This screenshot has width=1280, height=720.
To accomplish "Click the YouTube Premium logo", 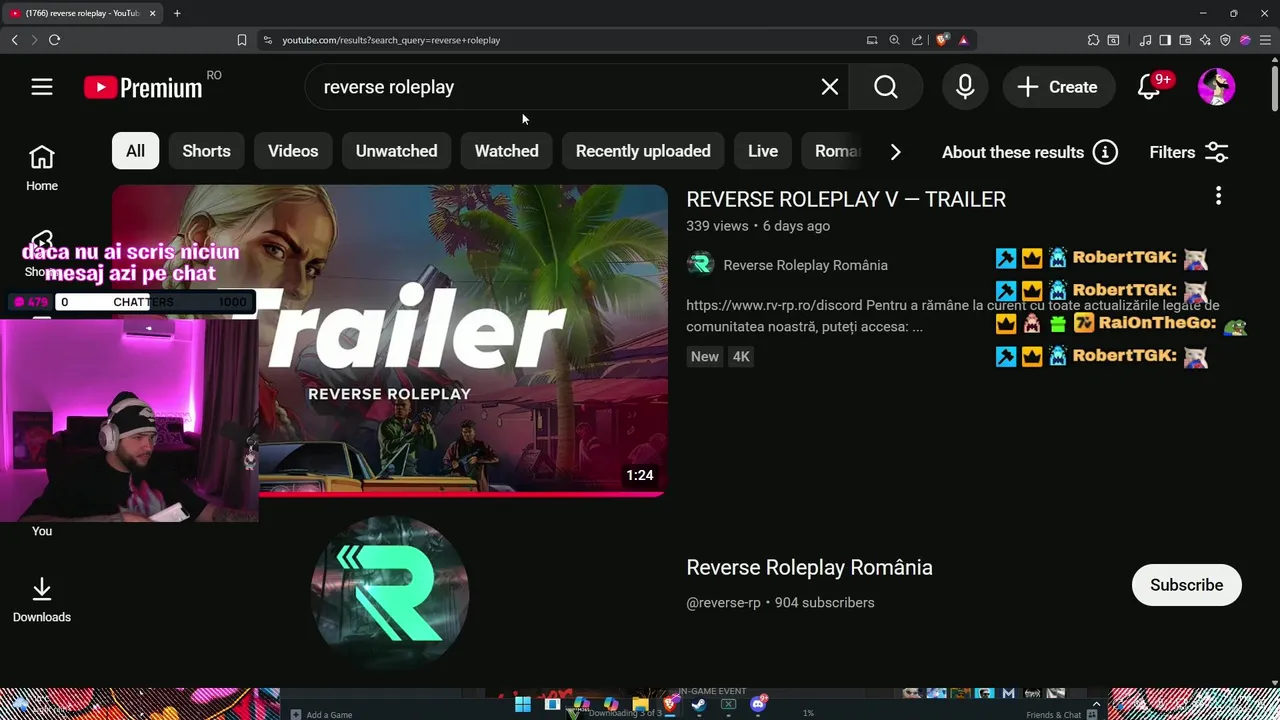I will point(143,88).
